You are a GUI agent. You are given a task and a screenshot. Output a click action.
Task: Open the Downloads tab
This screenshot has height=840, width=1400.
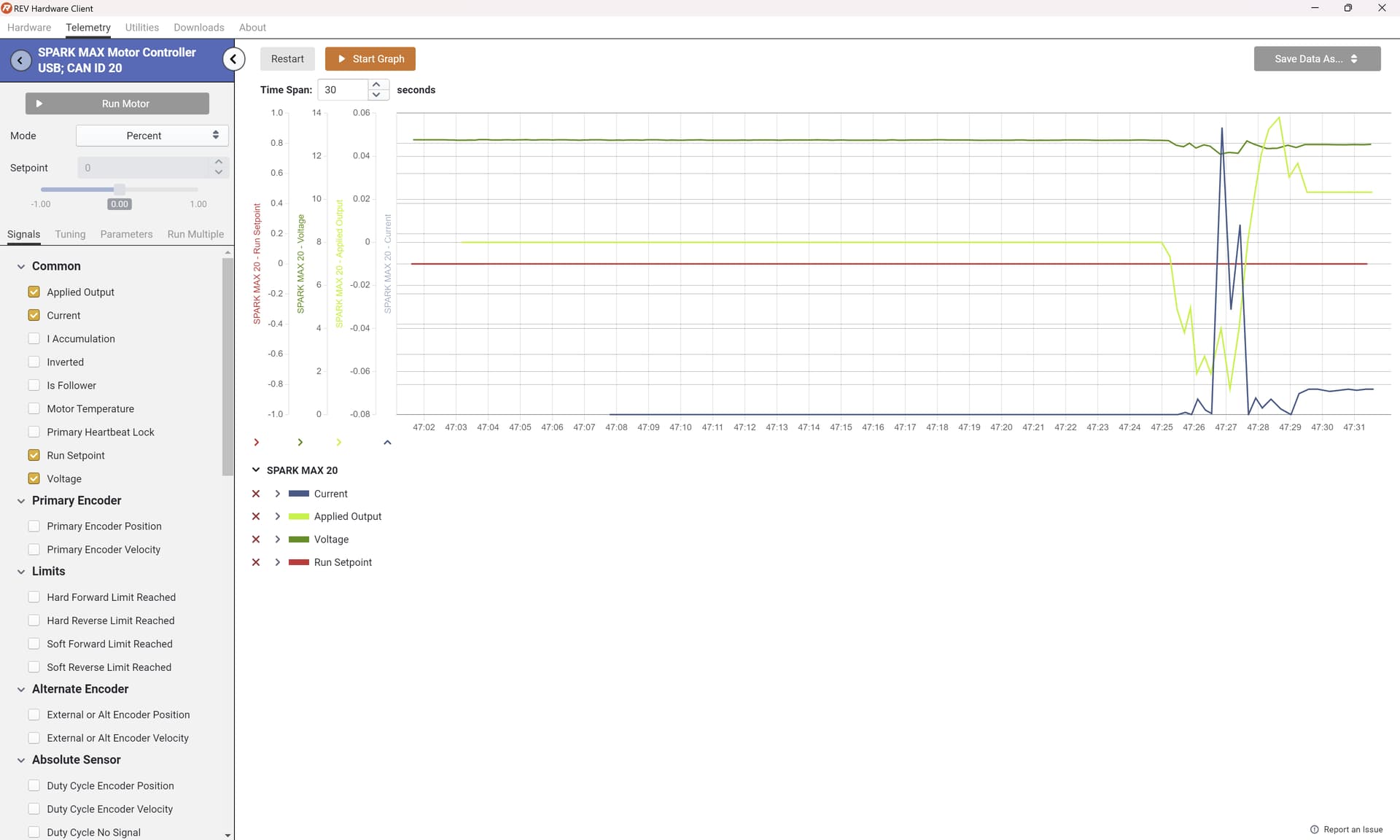pos(199,28)
